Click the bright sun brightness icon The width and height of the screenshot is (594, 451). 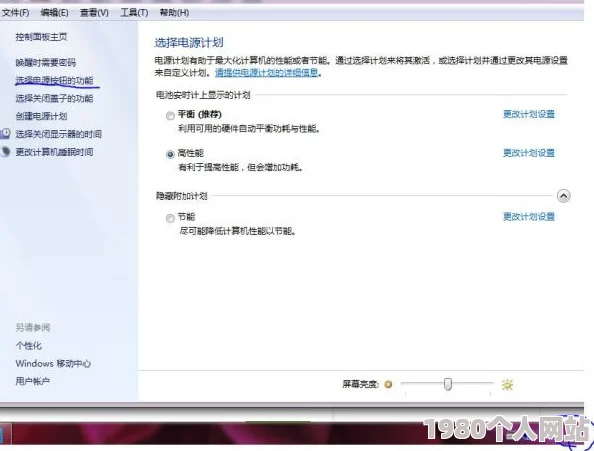(x=507, y=385)
